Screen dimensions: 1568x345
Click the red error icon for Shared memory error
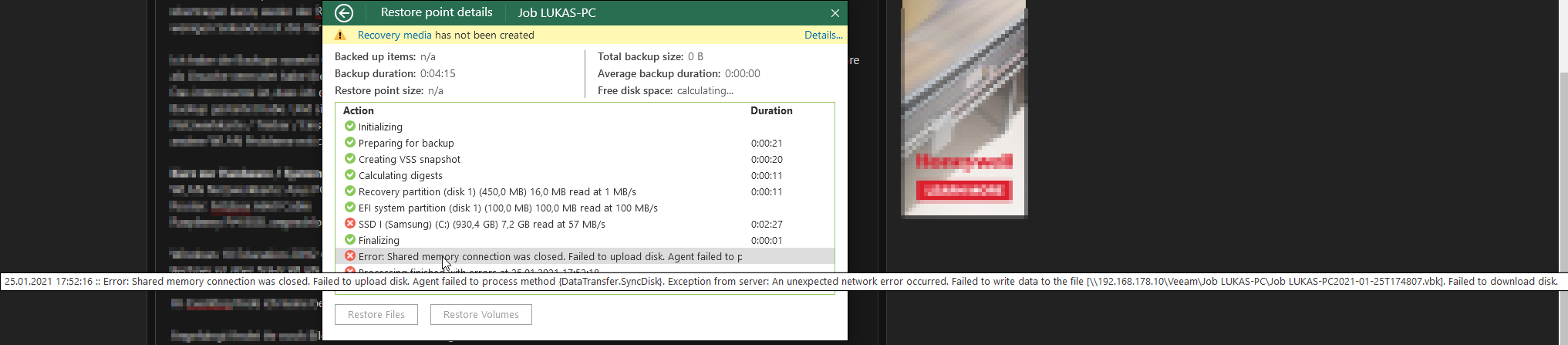click(x=350, y=255)
